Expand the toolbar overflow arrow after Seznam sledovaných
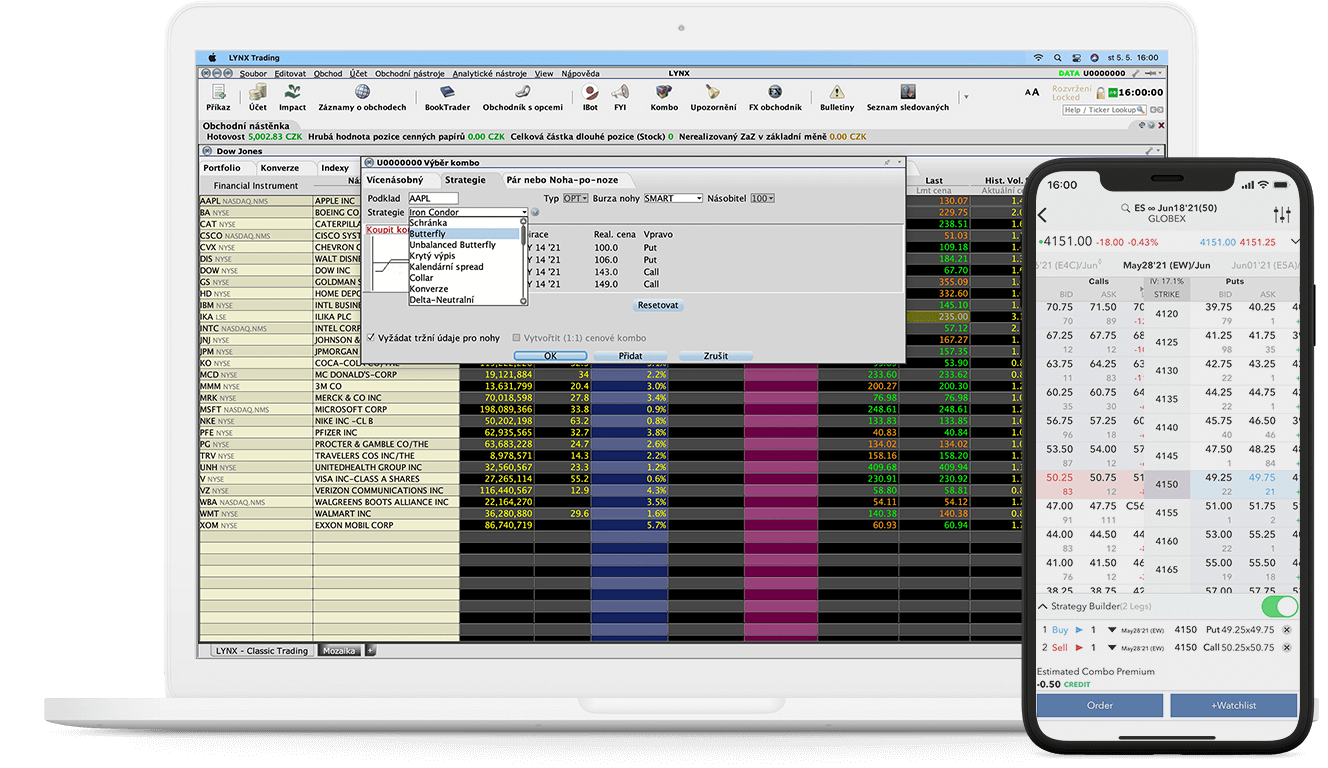This screenshot has height=768, width=1328. pos(965,97)
